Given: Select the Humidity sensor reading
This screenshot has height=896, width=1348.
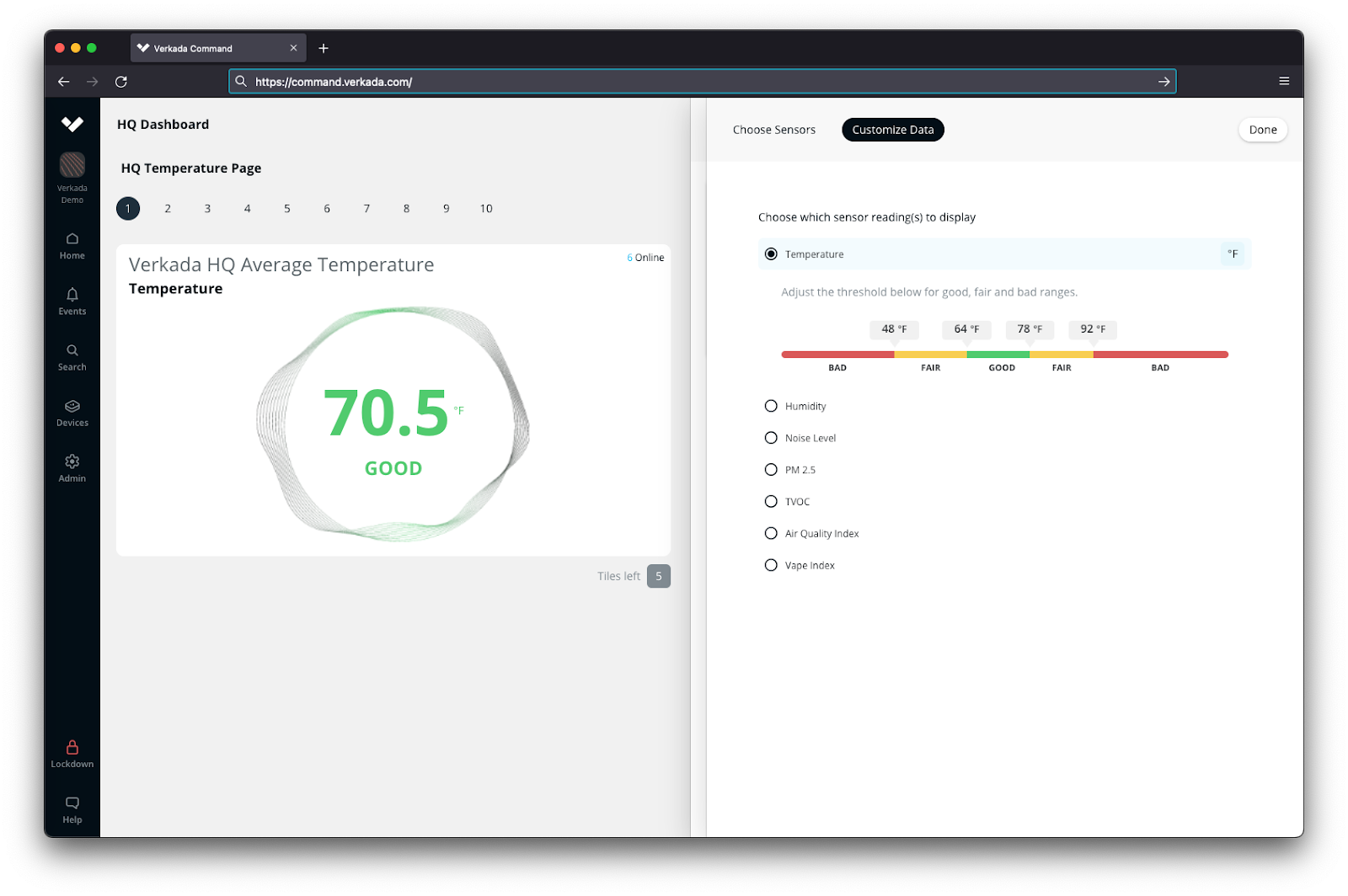Looking at the screenshot, I should [770, 405].
